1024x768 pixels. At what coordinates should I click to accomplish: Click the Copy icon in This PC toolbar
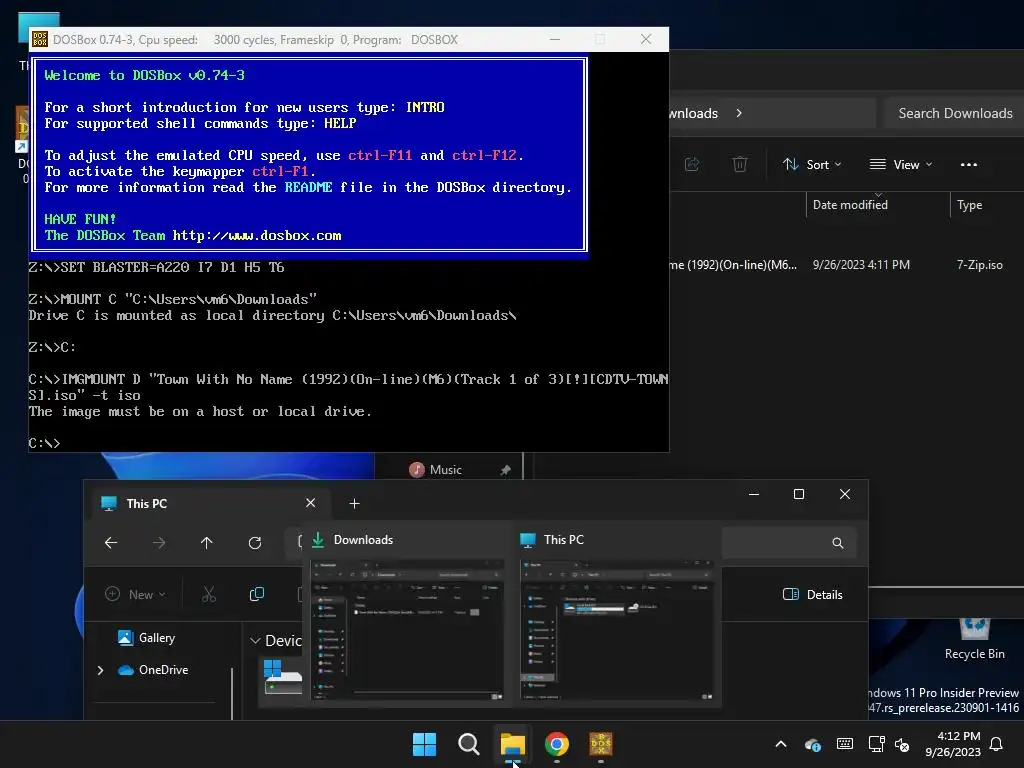coord(257,594)
